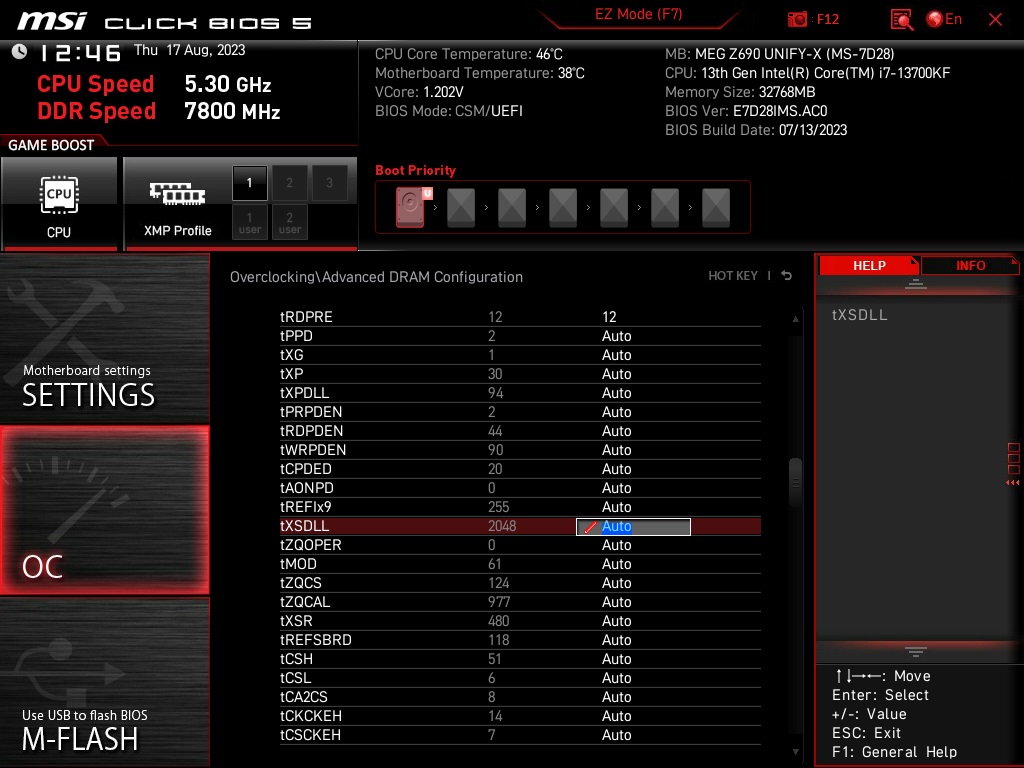This screenshot has width=1024, height=768.
Task: Click the scroll up arrow of the list
Action: coord(795,319)
